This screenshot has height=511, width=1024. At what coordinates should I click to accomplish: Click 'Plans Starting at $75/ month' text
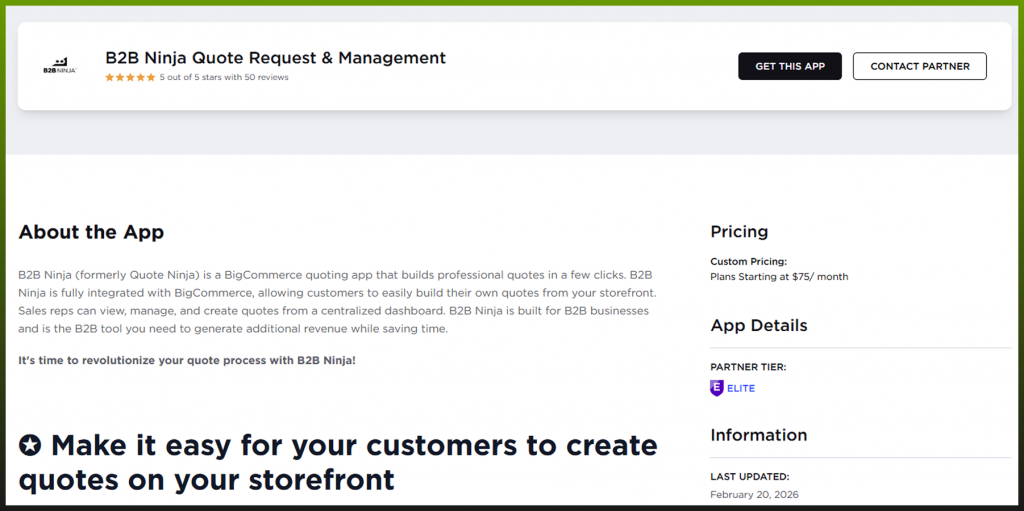(x=779, y=276)
